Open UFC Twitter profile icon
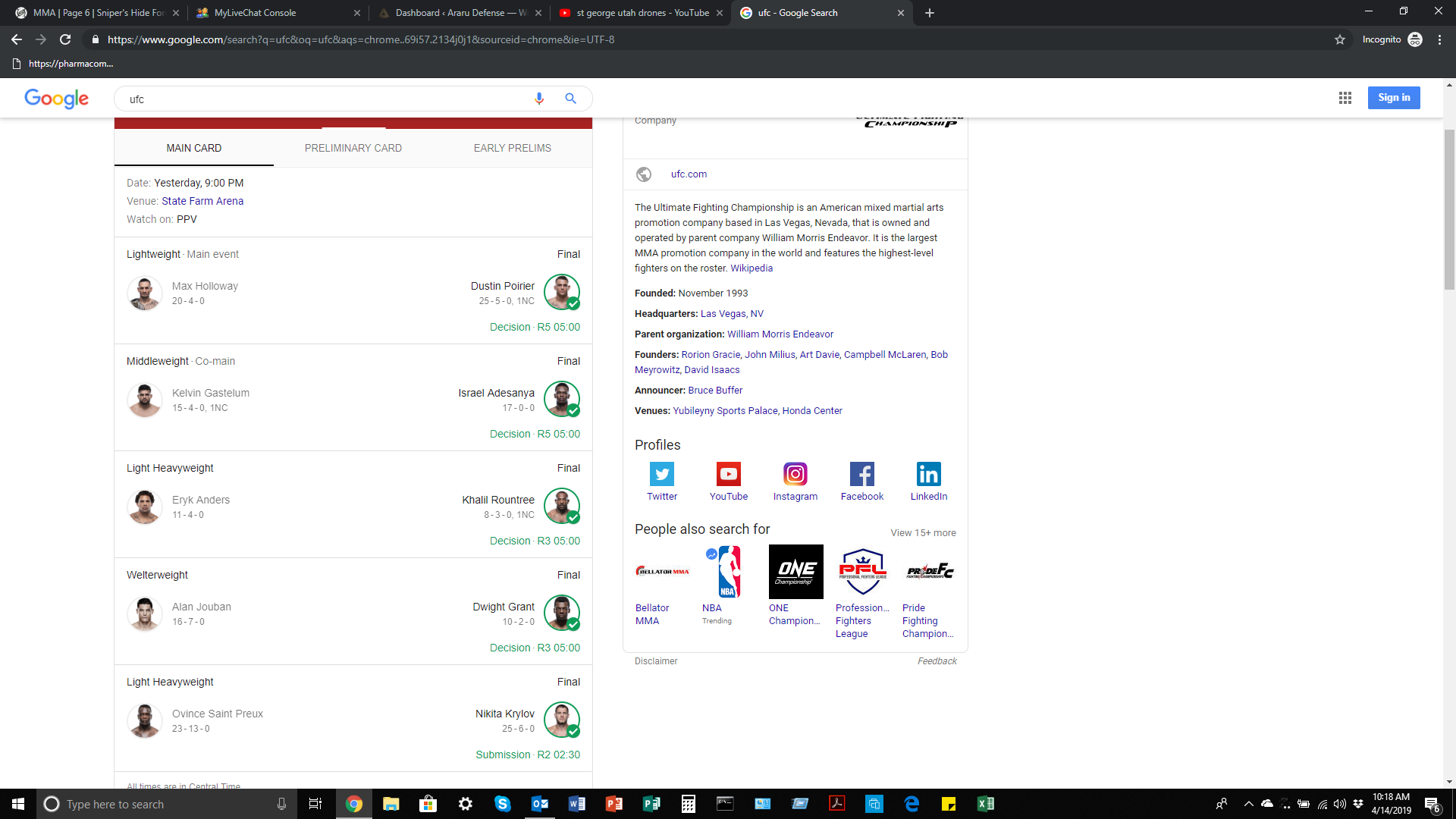 coord(662,474)
